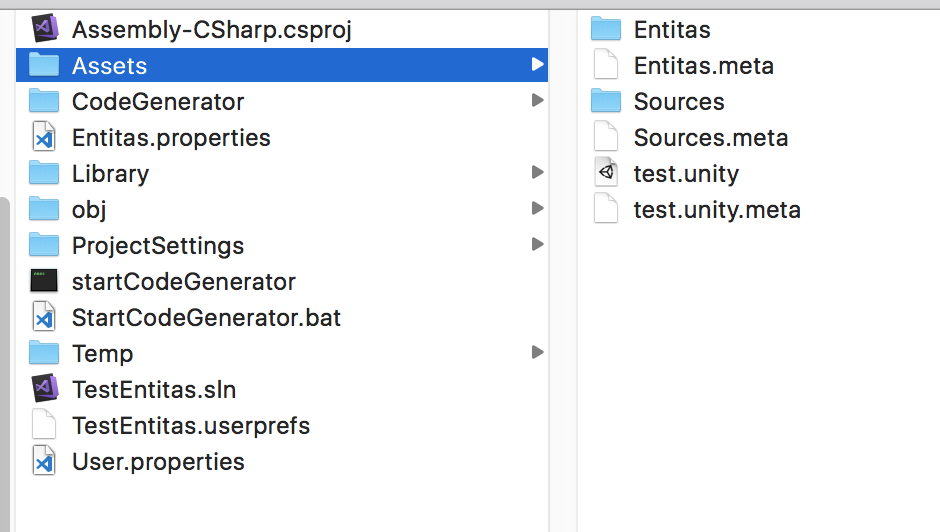The height and width of the screenshot is (532, 940).
Task: Select the Unity scene icon of test.unity
Action: pyautogui.click(x=606, y=173)
